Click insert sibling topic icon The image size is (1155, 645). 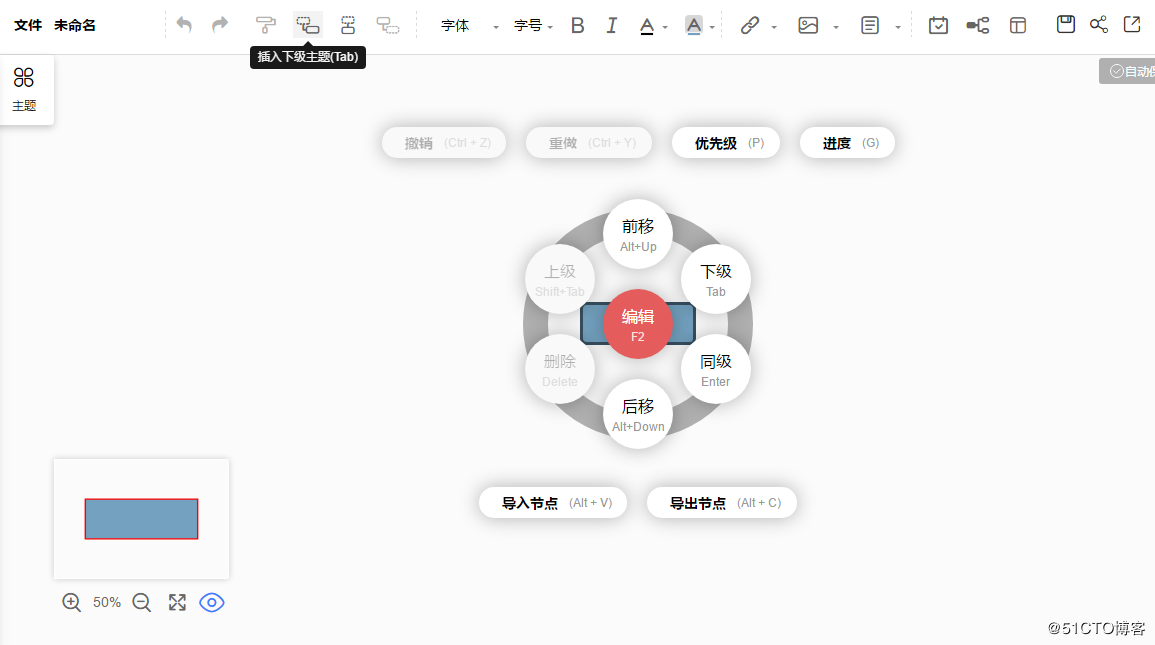[348, 25]
